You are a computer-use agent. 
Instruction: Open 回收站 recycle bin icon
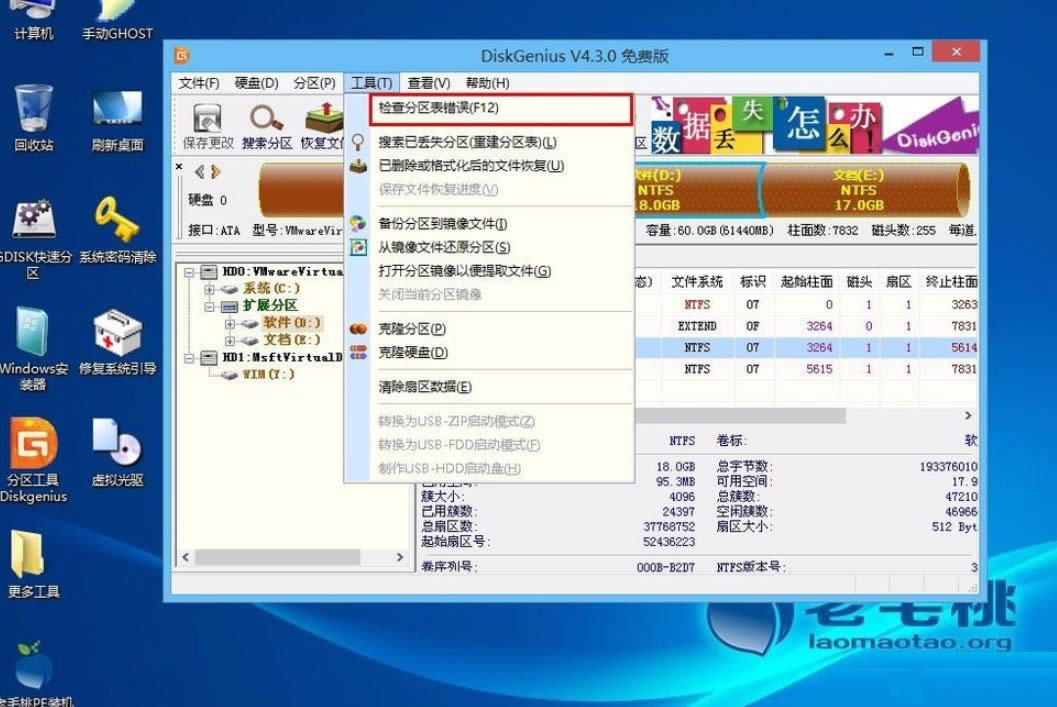33,117
